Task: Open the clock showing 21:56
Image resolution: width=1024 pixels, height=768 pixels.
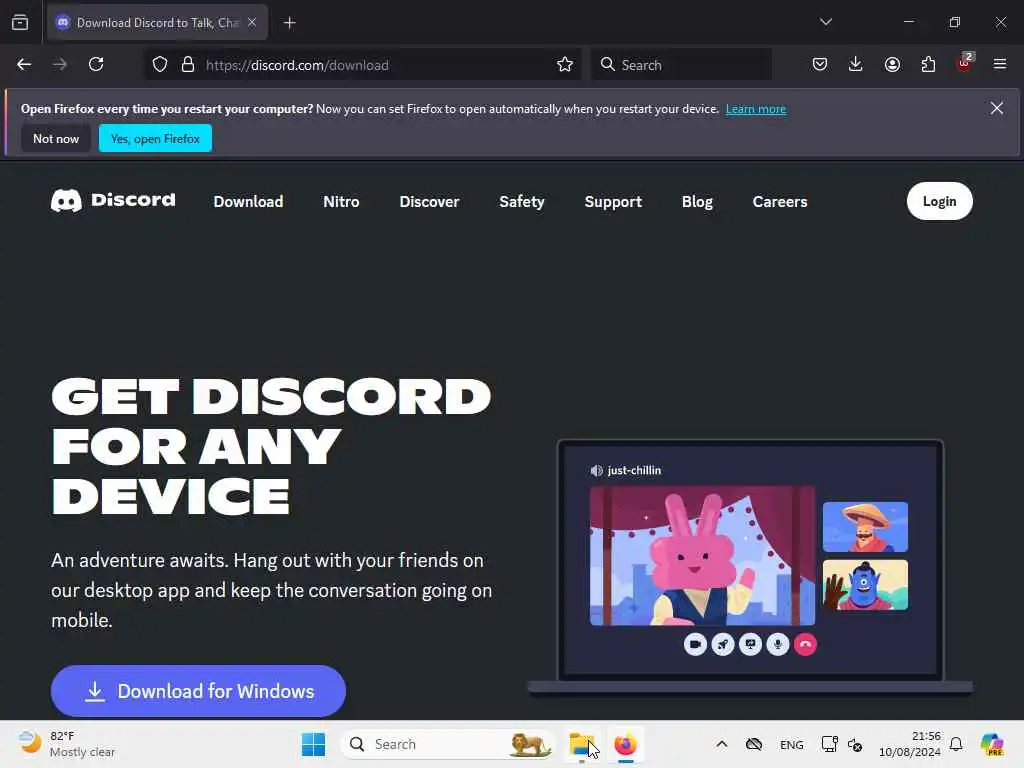Action: (910, 744)
